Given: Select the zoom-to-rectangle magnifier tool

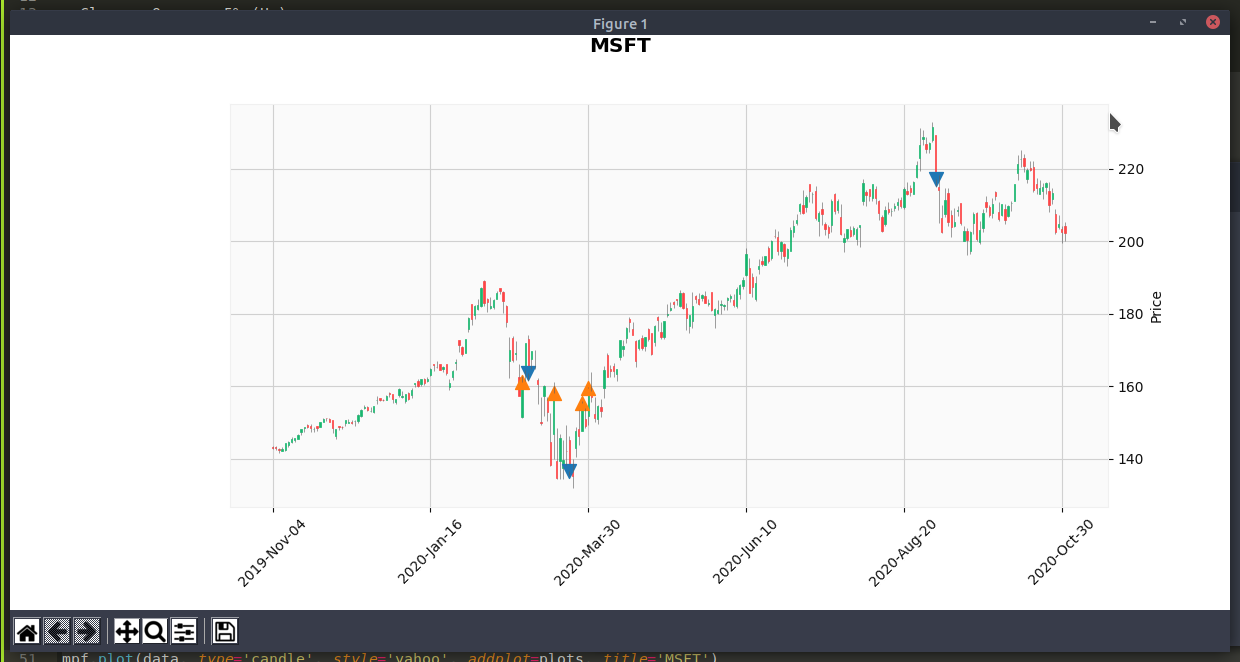Looking at the screenshot, I should click(x=154, y=630).
